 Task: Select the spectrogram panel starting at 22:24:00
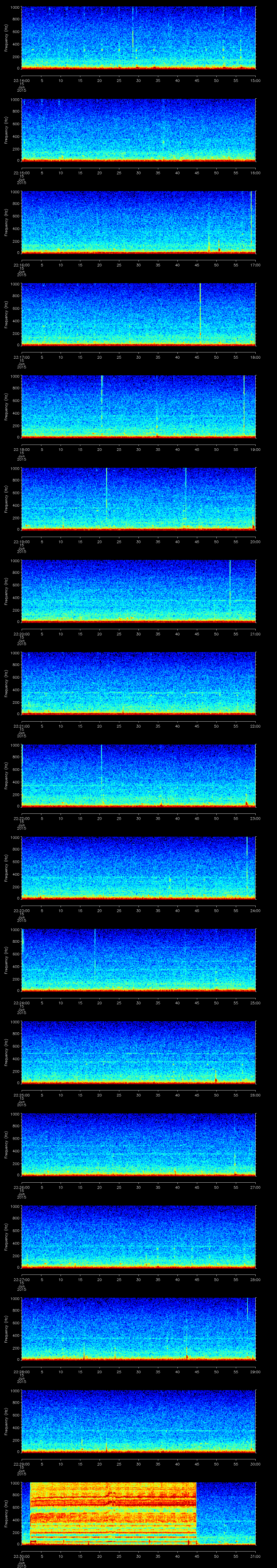click(138, 960)
